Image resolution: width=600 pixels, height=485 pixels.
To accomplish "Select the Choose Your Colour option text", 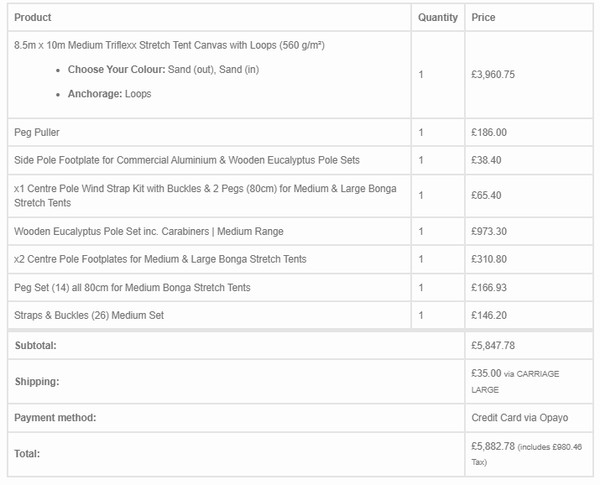I will tap(163, 70).
